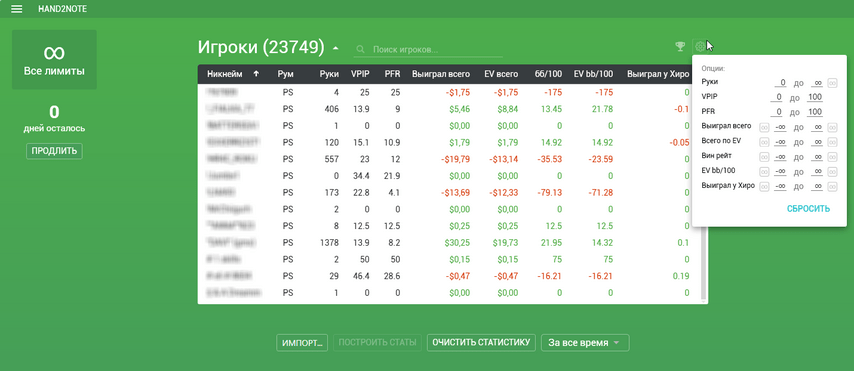Click the 46.4 VPIP cell

point(361,276)
